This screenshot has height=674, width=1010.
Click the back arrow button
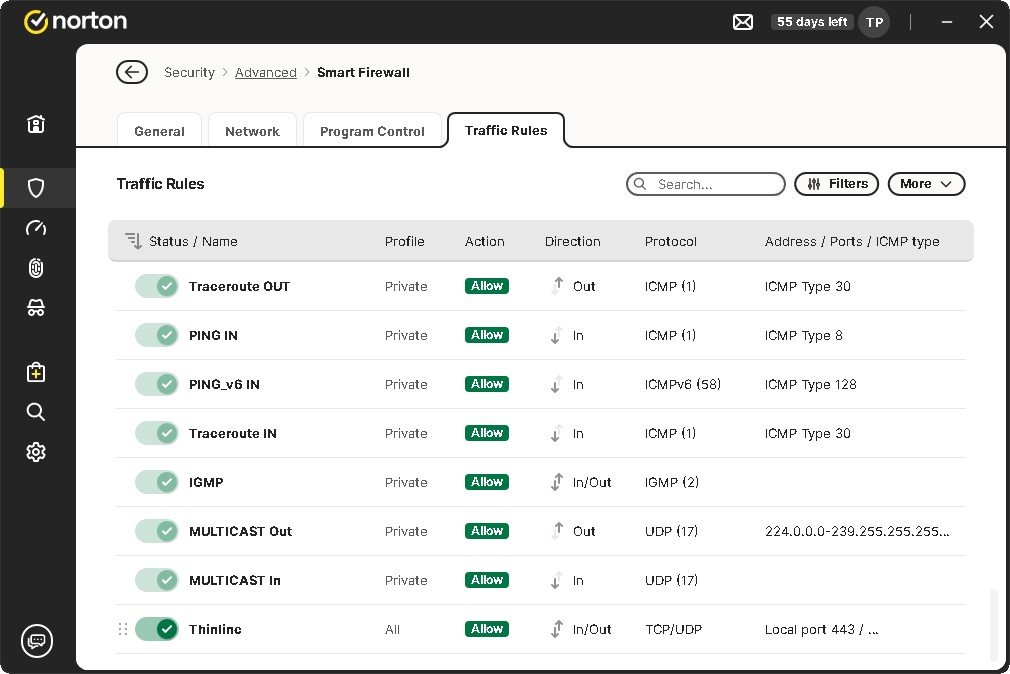132,72
